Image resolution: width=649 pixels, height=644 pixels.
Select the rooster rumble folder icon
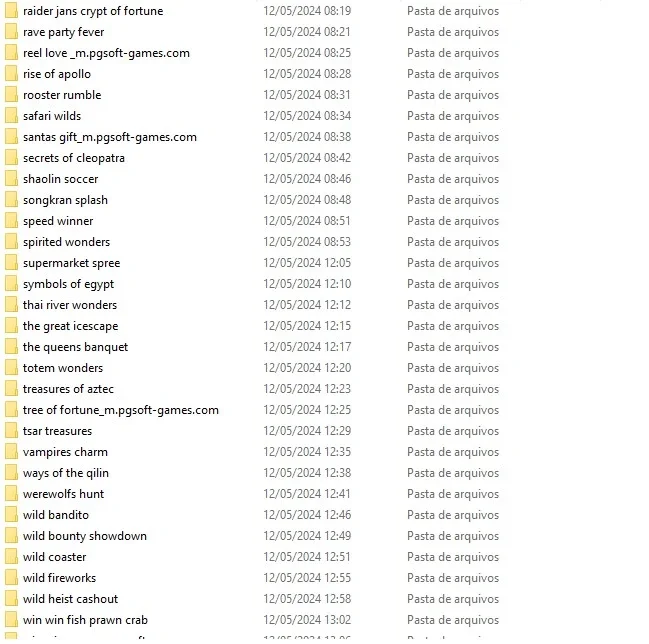click(x=11, y=95)
